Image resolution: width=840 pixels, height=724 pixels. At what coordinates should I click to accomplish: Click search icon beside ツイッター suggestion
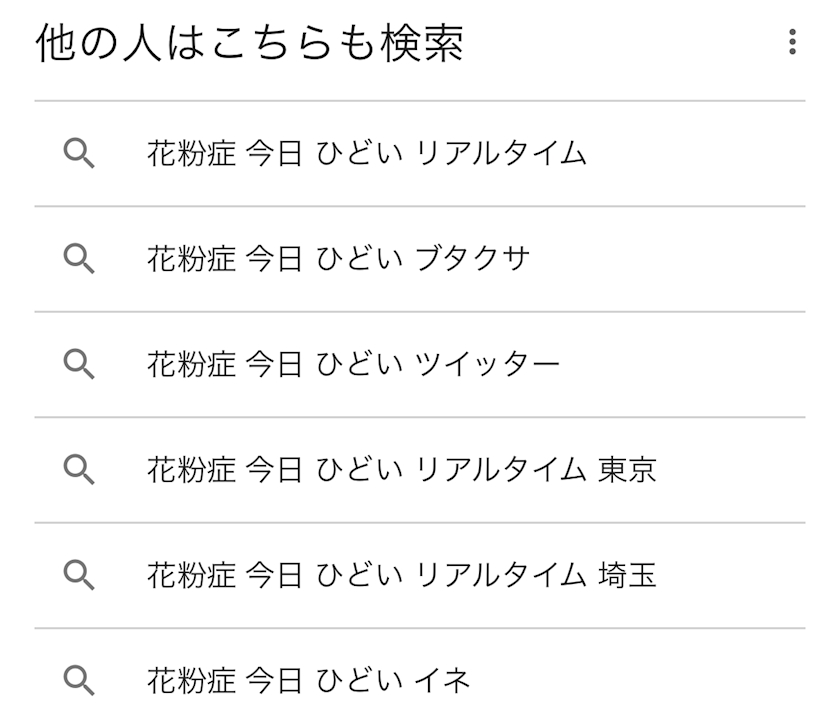click(x=80, y=364)
